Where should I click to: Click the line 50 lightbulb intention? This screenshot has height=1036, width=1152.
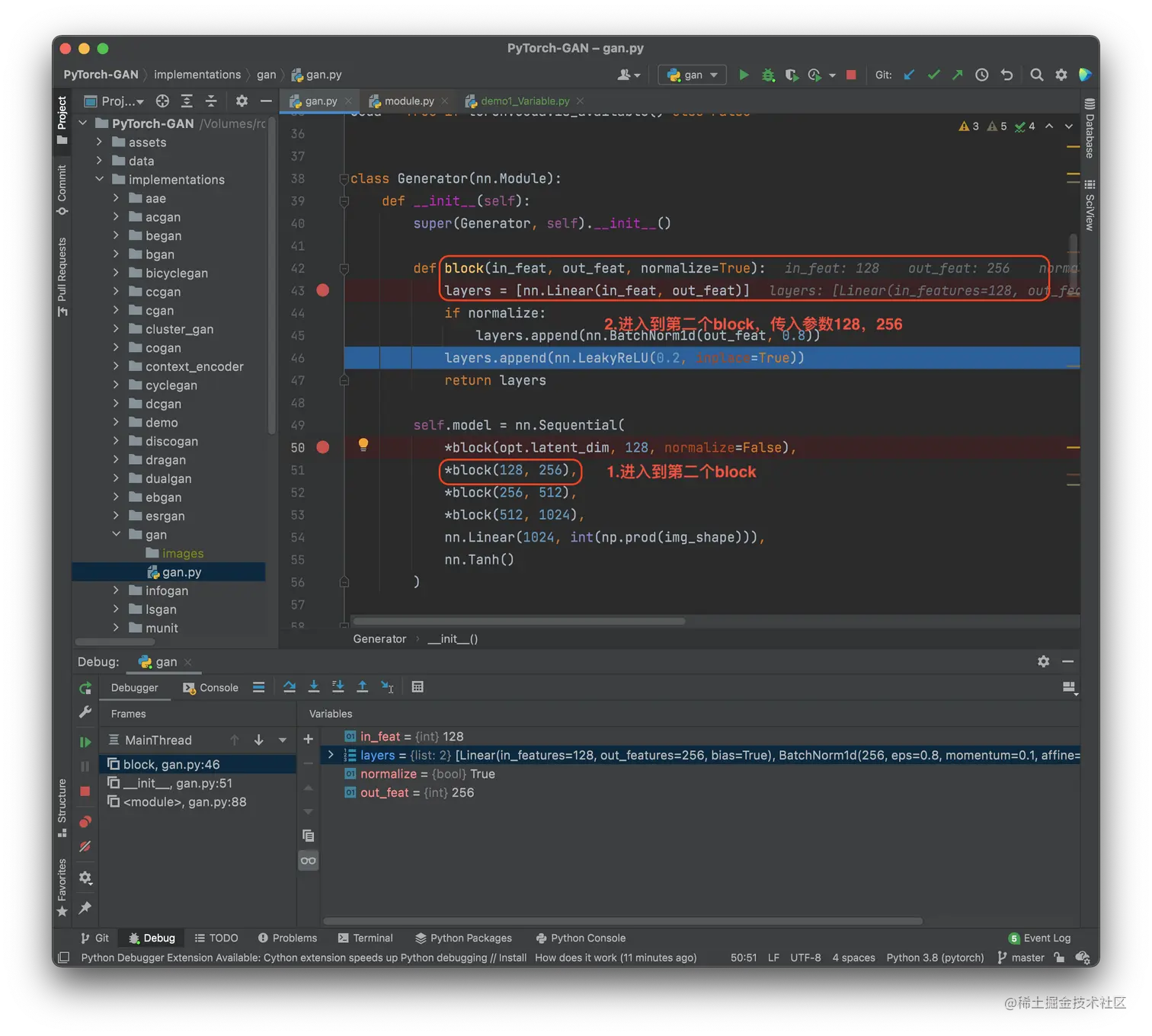363,445
